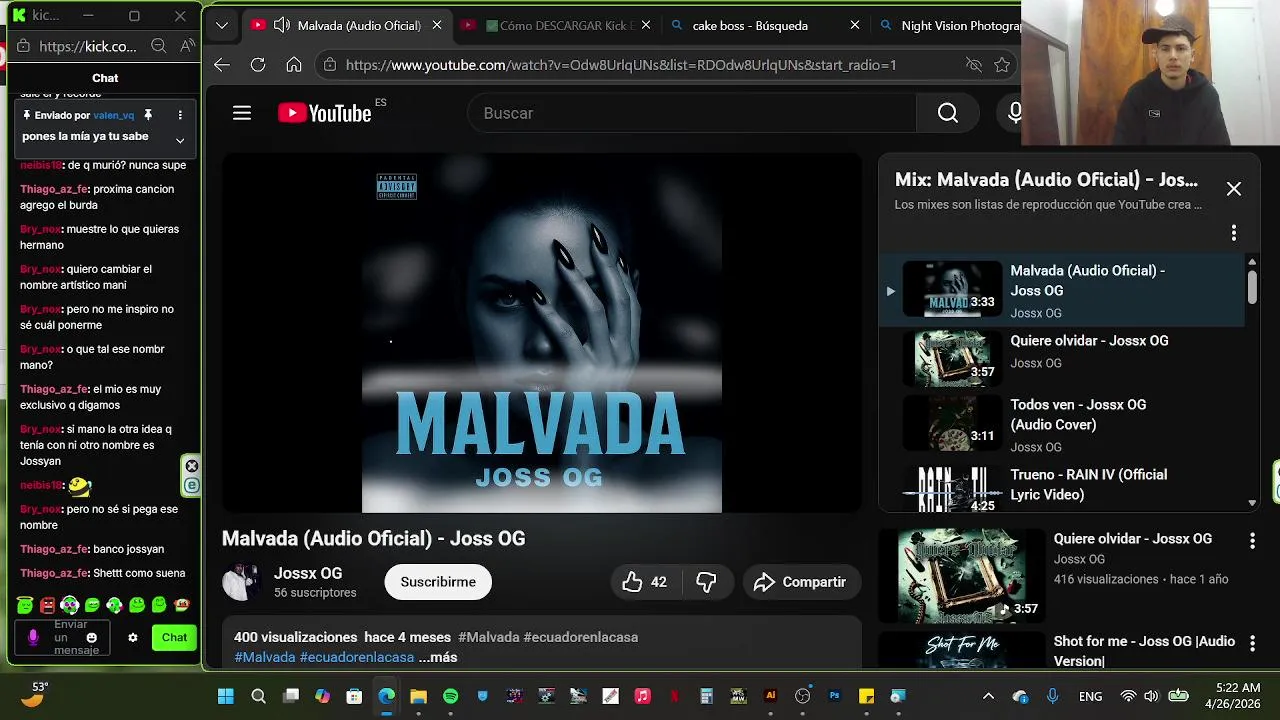Viewport: 1280px width, 720px height.
Task: Switch to Night Vision Photography tab
Action: pyautogui.click(x=948, y=25)
